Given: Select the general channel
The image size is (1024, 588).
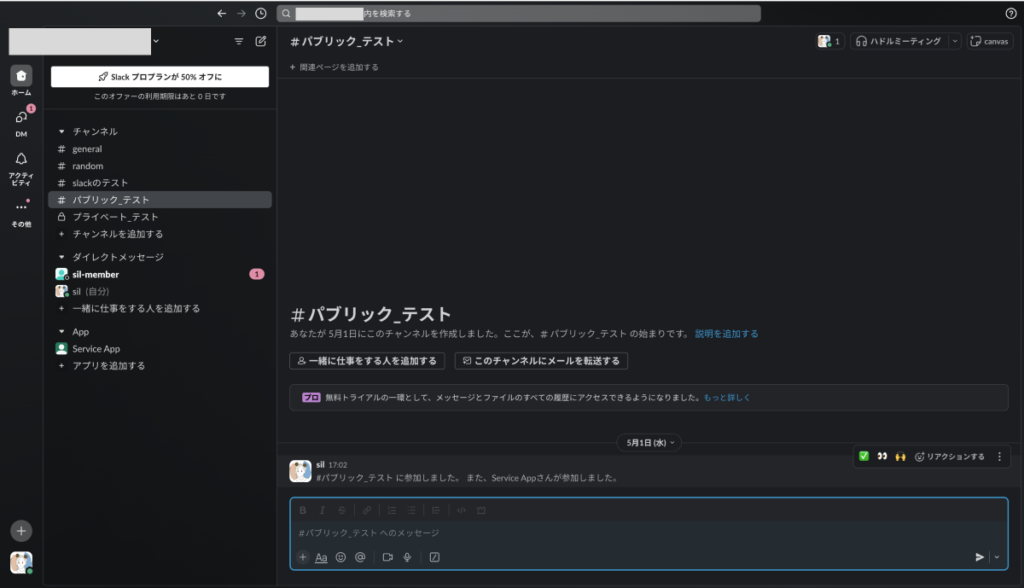Looking at the screenshot, I should 87,149.
